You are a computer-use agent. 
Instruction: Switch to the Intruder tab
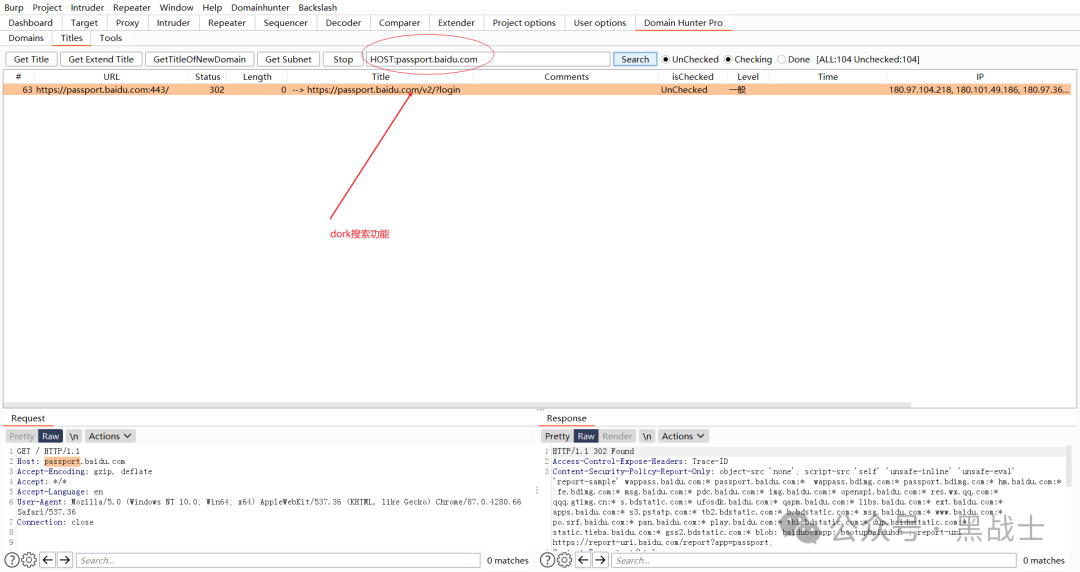coord(173,23)
